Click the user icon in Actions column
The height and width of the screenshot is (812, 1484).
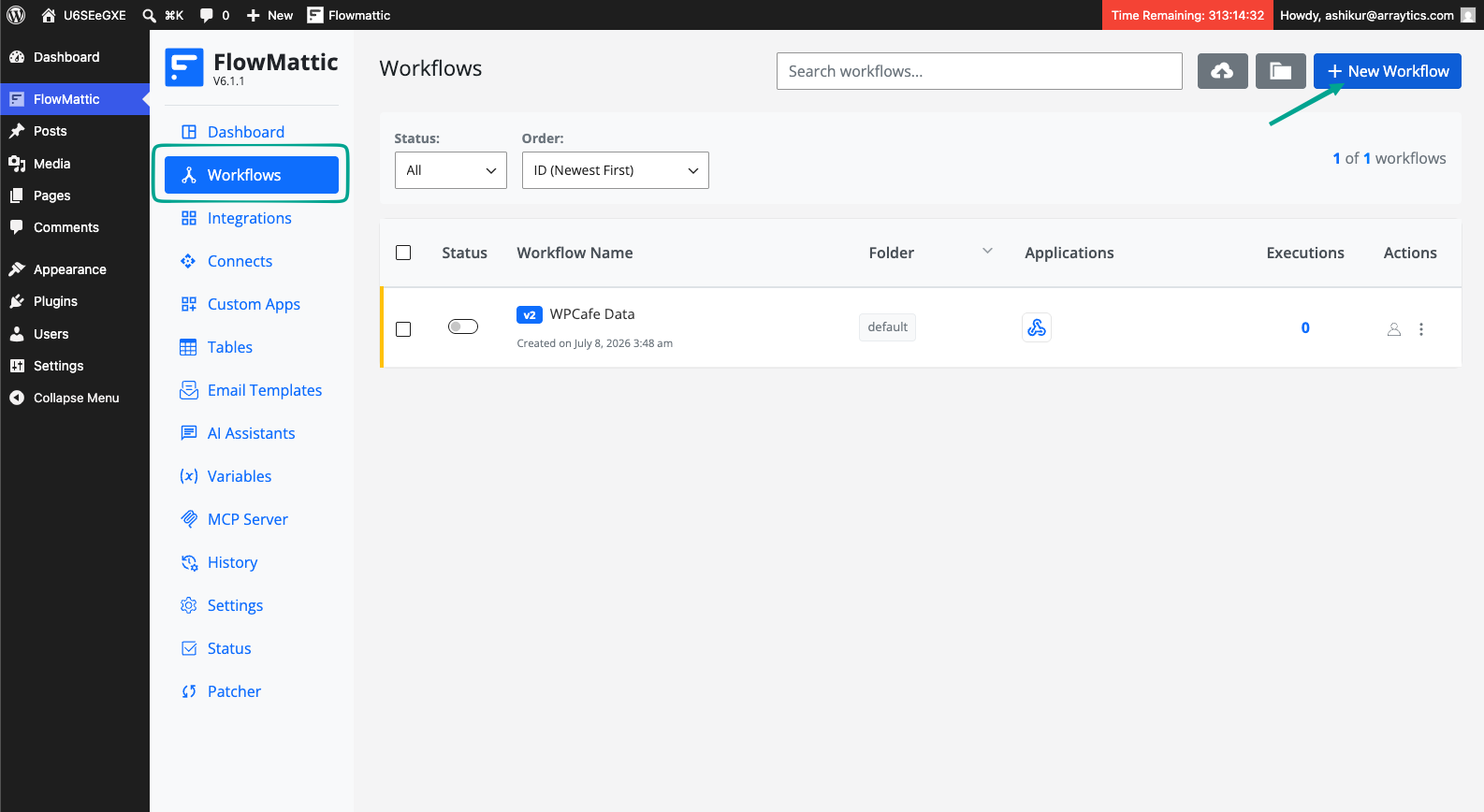(1394, 329)
